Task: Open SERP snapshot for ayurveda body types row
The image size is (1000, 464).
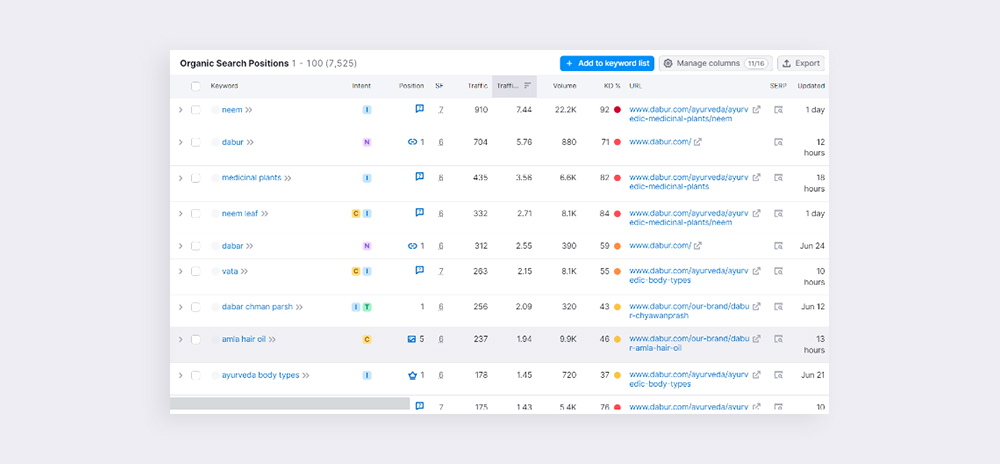Action: point(778,375)
